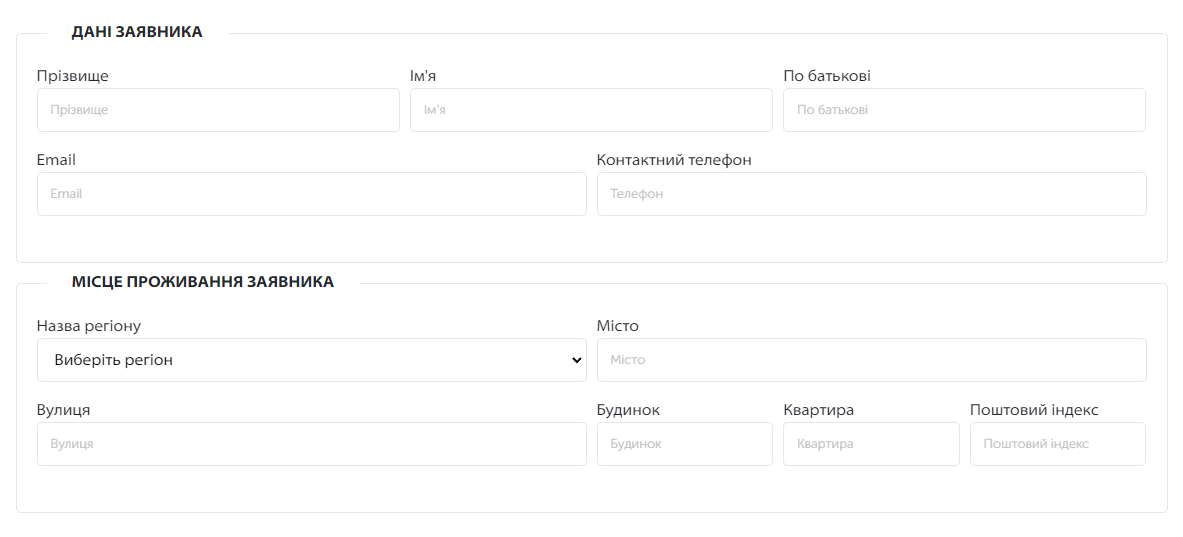Click into the Квартира input box
The image size is (1183, 537).
point(871,444)
